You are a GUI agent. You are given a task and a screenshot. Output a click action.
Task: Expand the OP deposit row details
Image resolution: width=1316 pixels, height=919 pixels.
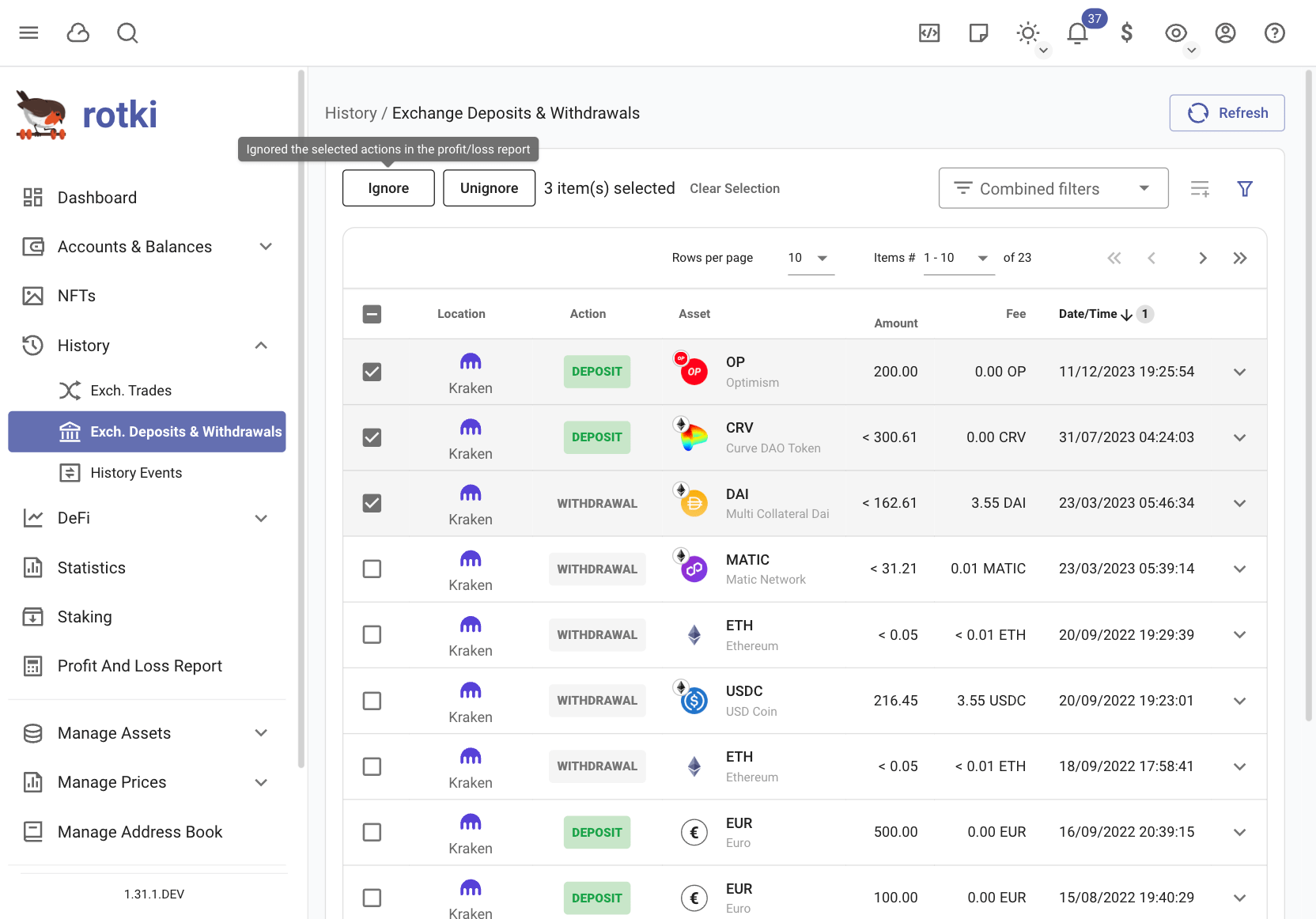point(1239,372)
